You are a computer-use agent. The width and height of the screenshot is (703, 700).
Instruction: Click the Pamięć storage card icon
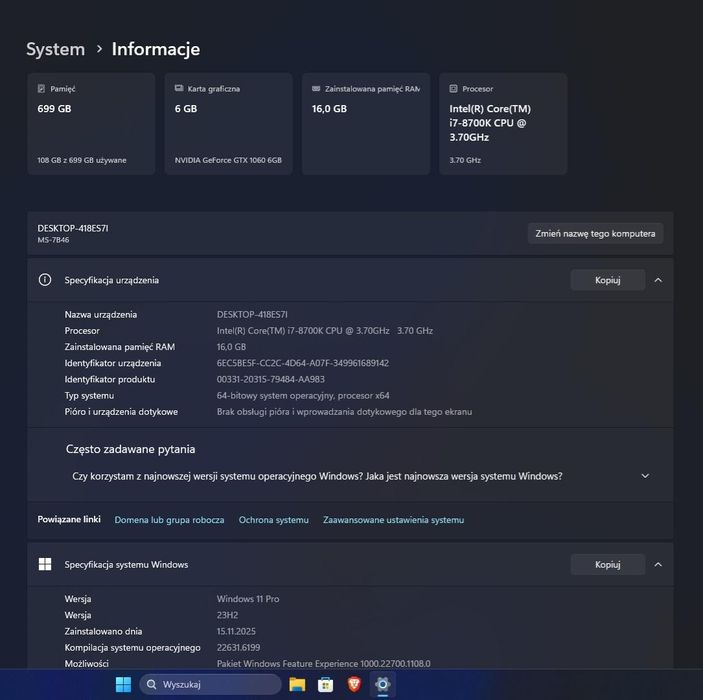pyautogui.click(x=41, y=89)
